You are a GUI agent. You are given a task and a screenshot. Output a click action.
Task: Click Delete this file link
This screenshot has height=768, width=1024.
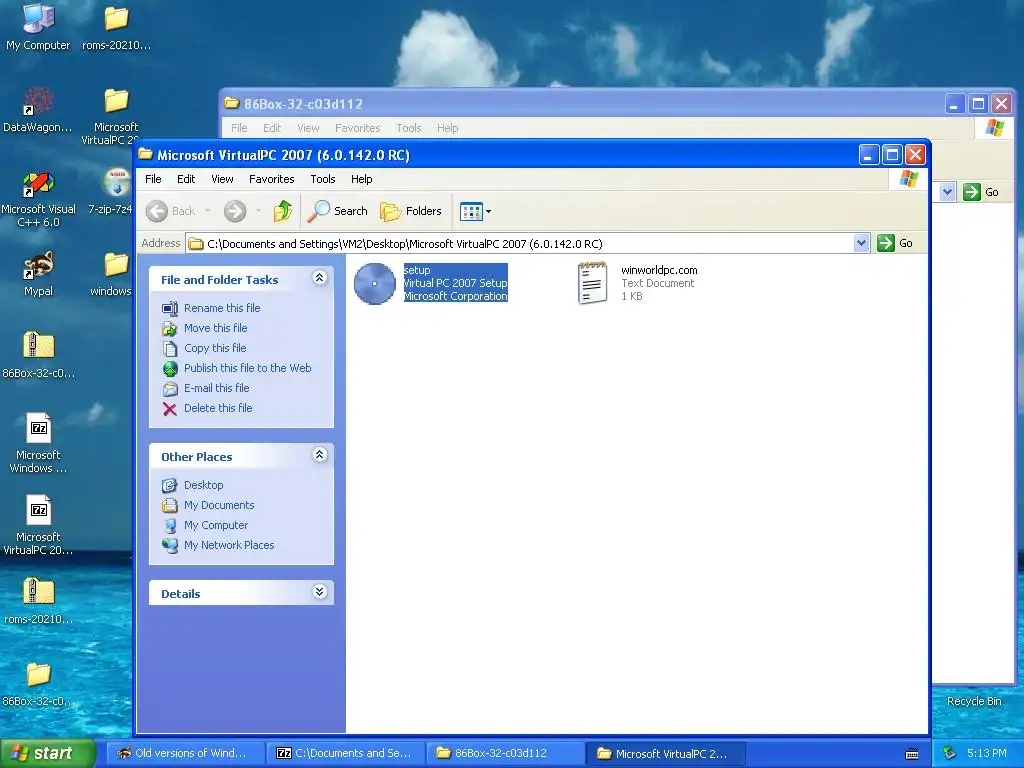pyautogui.click(x=218, y=408)
